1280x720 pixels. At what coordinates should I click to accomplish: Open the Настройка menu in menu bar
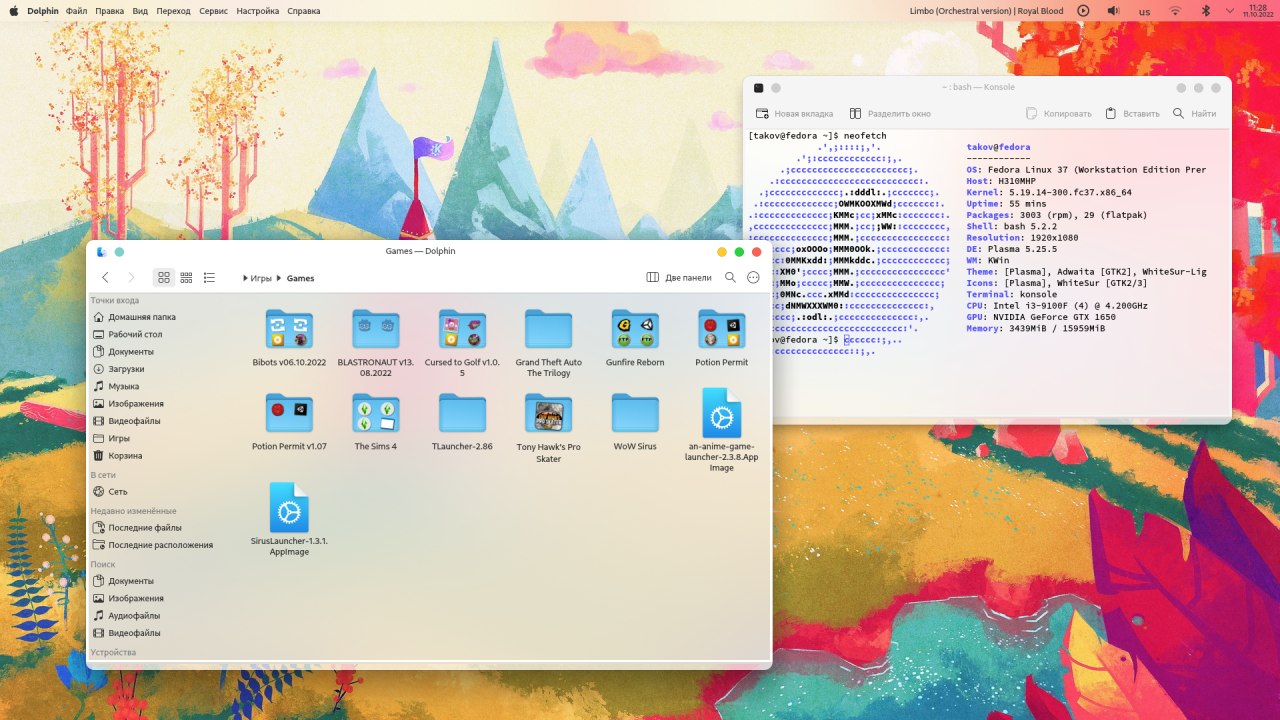pos(258,11)
